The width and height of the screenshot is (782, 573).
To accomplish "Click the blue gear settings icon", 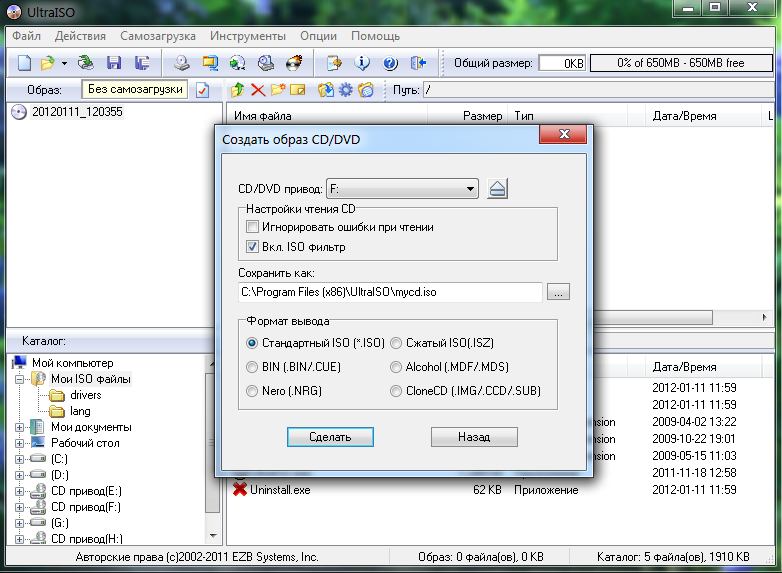I will [346, 90].
